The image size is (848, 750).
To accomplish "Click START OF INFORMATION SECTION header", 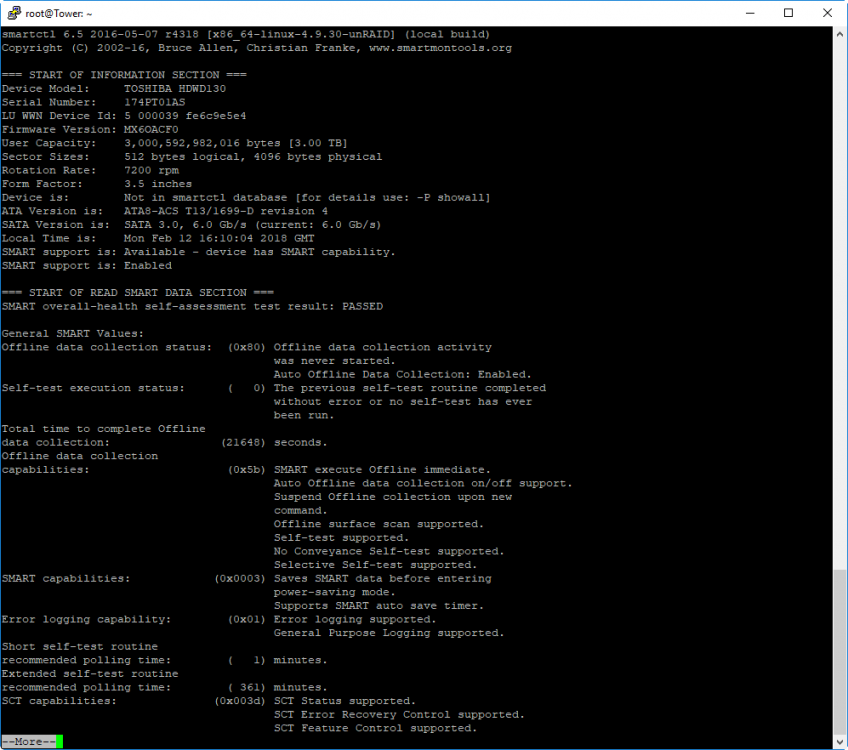I will tap(124, 75).
